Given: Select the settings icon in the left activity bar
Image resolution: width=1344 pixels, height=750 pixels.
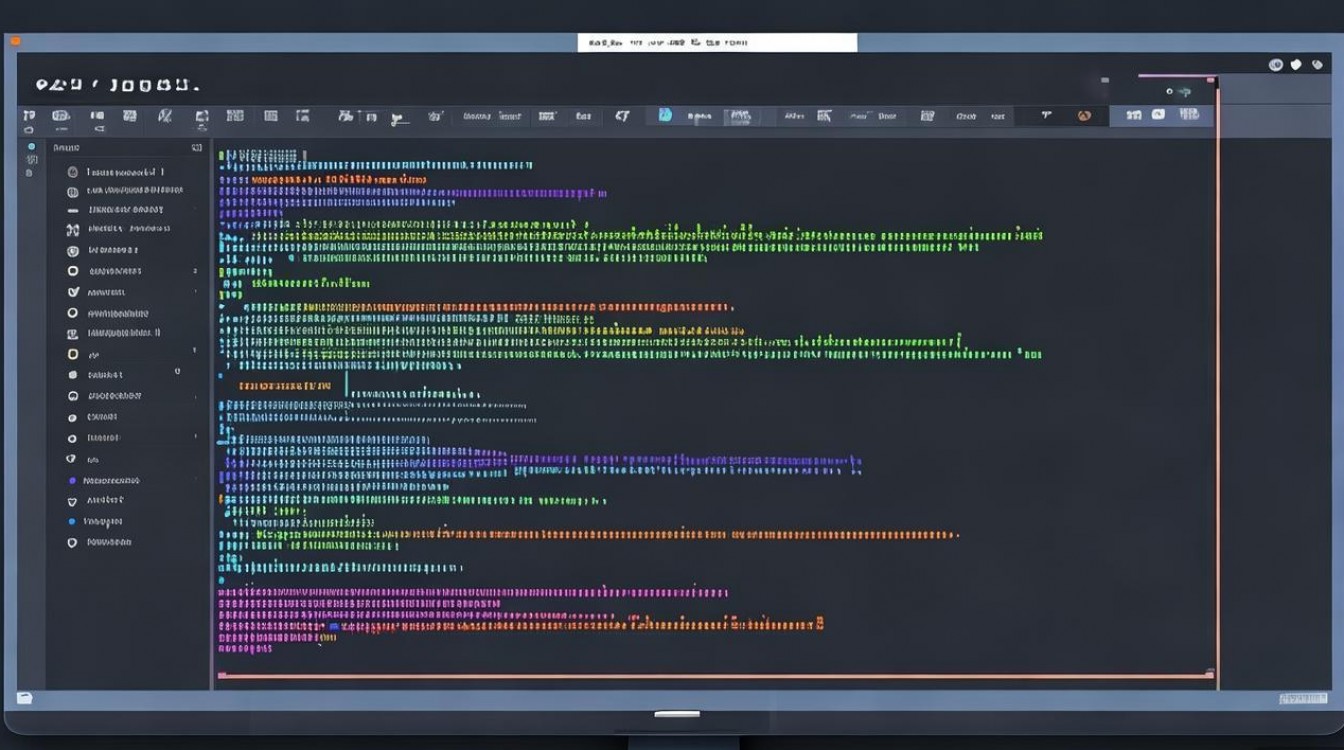Looking at the screenshot, I should (30, 158).
